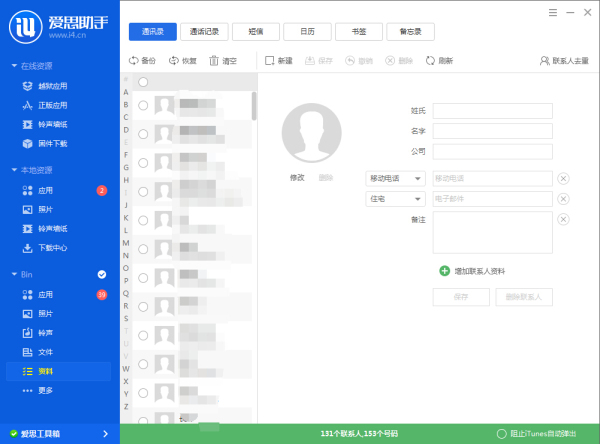This screenshot has width=600, height=444.
Task: Remove the 移动电话 row with X icon
Action: 563,178
